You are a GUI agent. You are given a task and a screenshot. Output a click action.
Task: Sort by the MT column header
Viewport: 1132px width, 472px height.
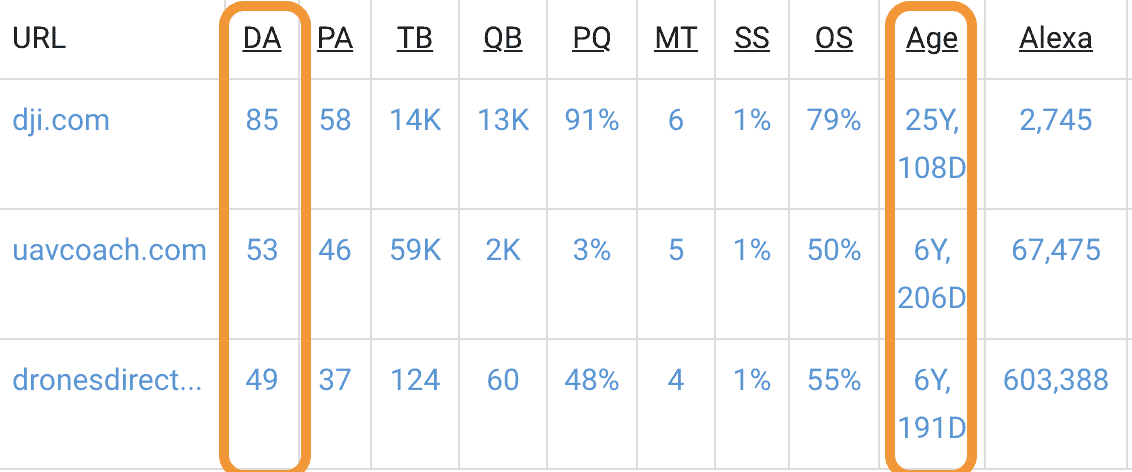(676, 39)
